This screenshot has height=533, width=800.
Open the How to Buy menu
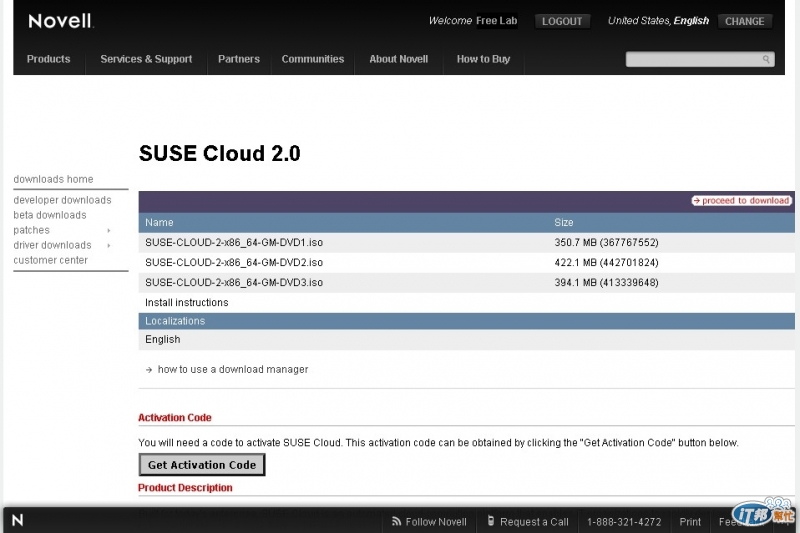pos(483,59)
